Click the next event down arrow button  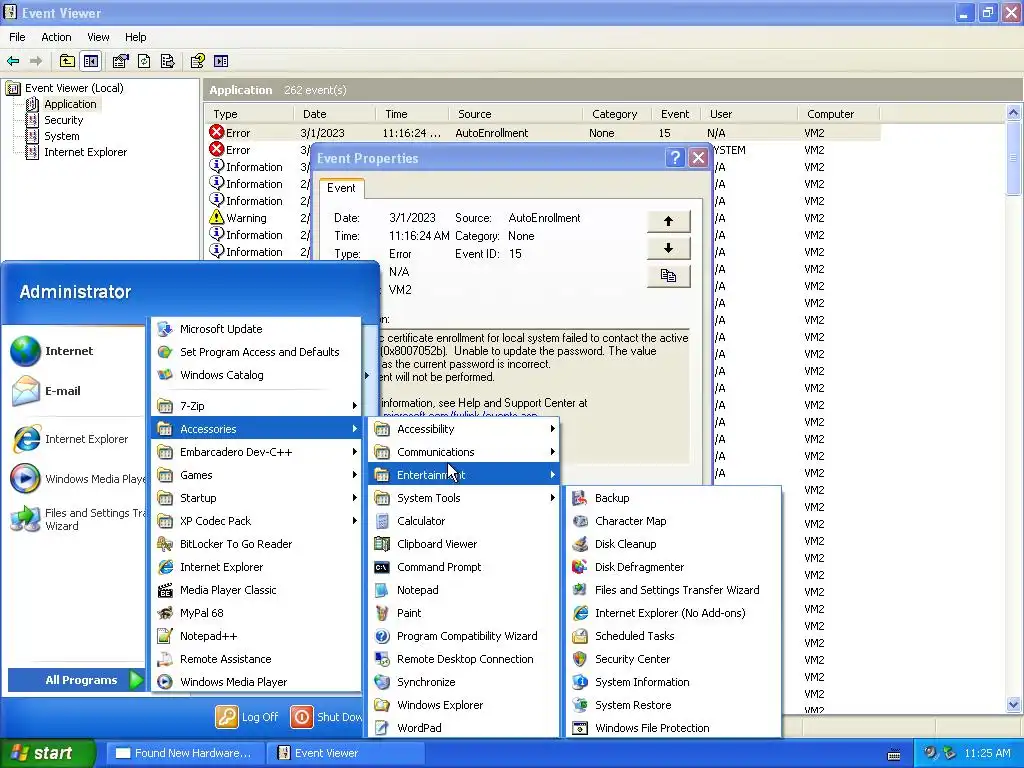668,248
